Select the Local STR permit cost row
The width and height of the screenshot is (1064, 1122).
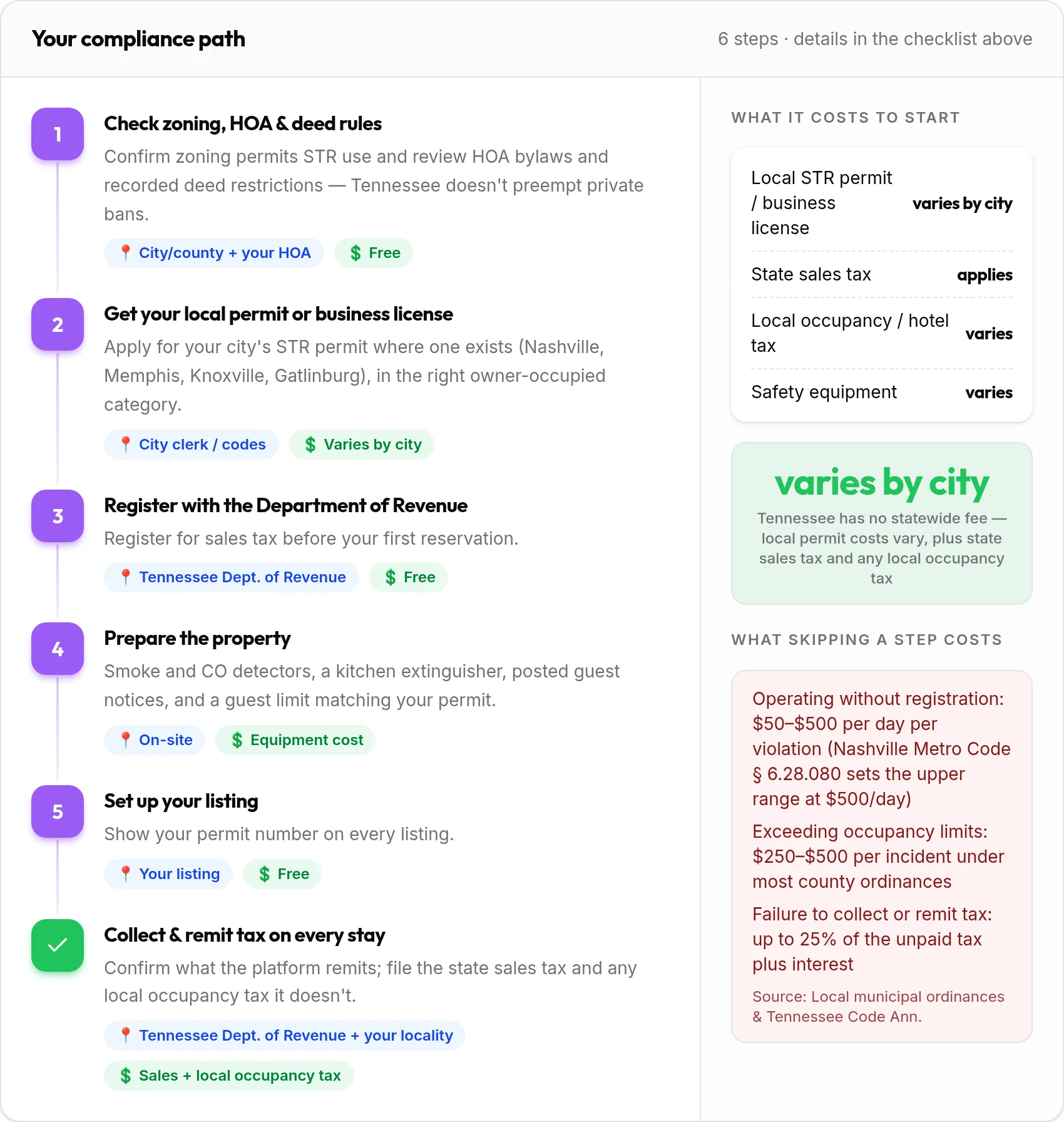pyautogui.click(x=882, y=203)
